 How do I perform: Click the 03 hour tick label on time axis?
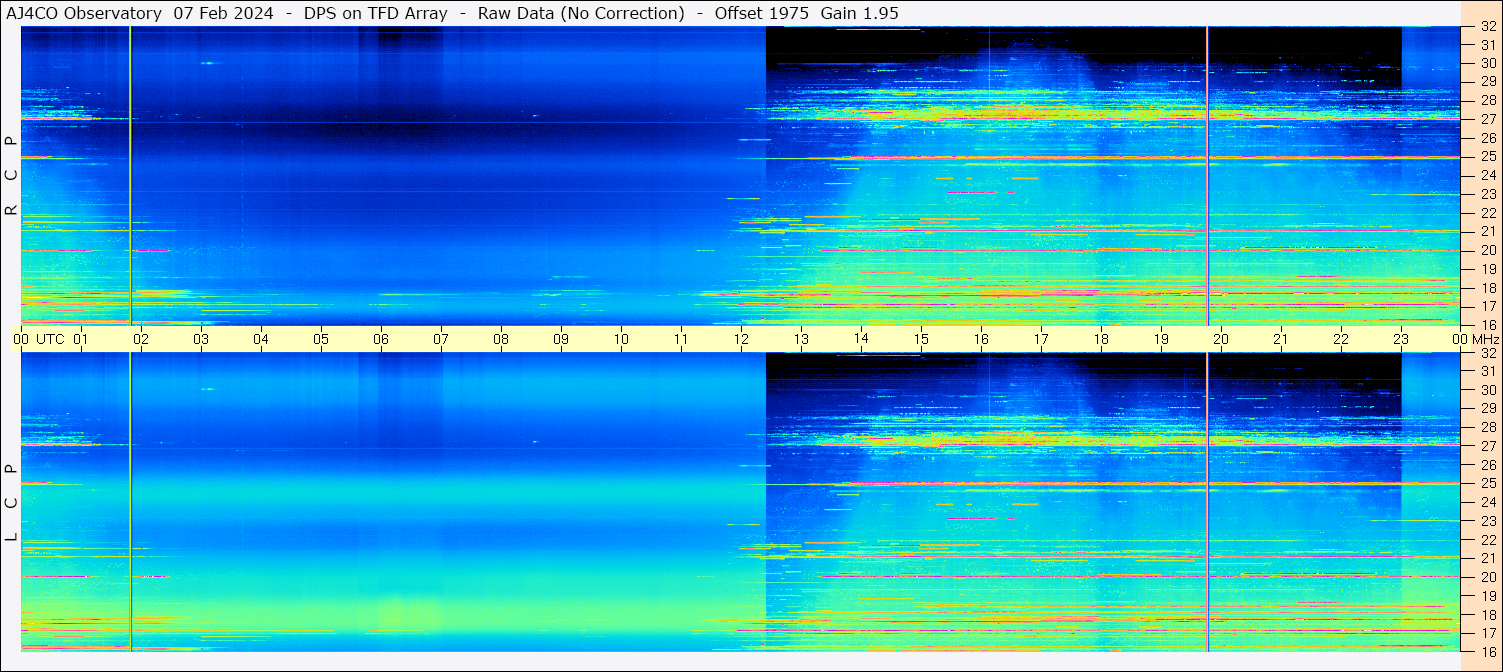tap(201, 339)
